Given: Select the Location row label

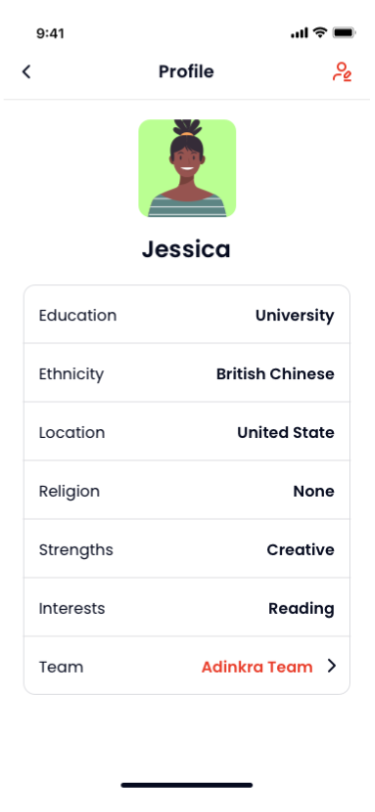Looking at the screenshot, I should (72, 432).
